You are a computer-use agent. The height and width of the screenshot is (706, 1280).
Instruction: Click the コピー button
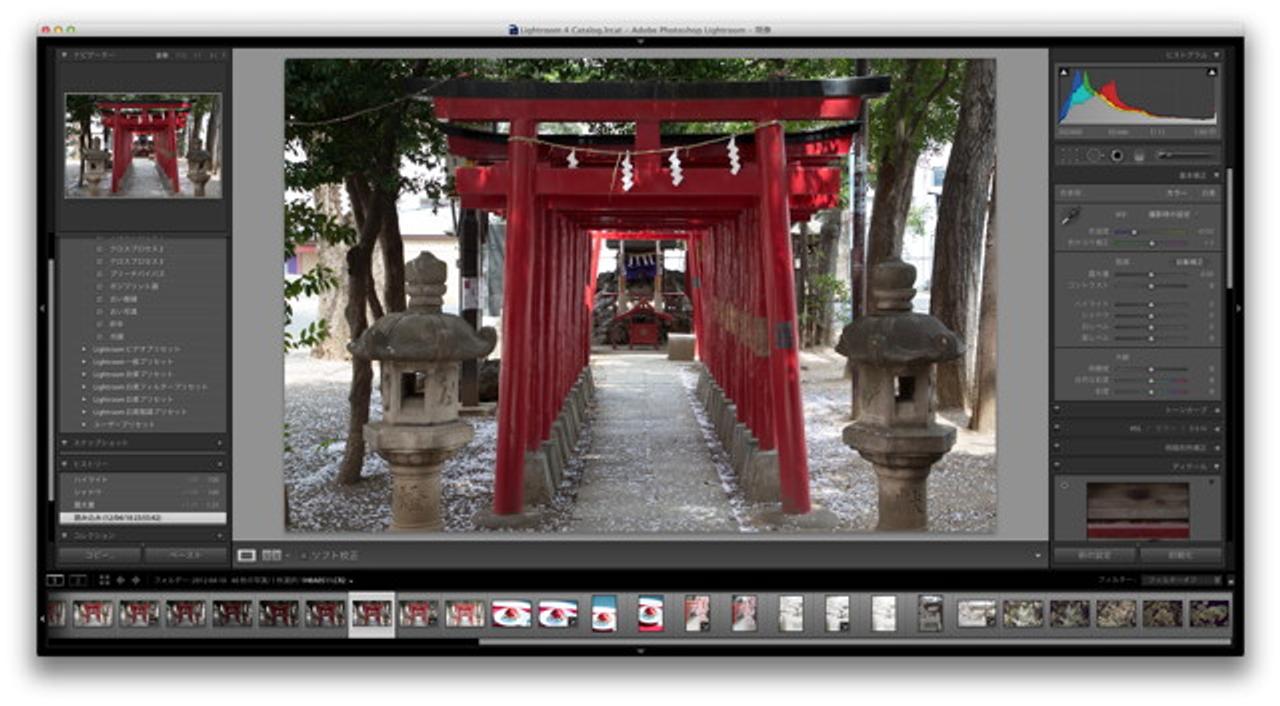point(98,556)
